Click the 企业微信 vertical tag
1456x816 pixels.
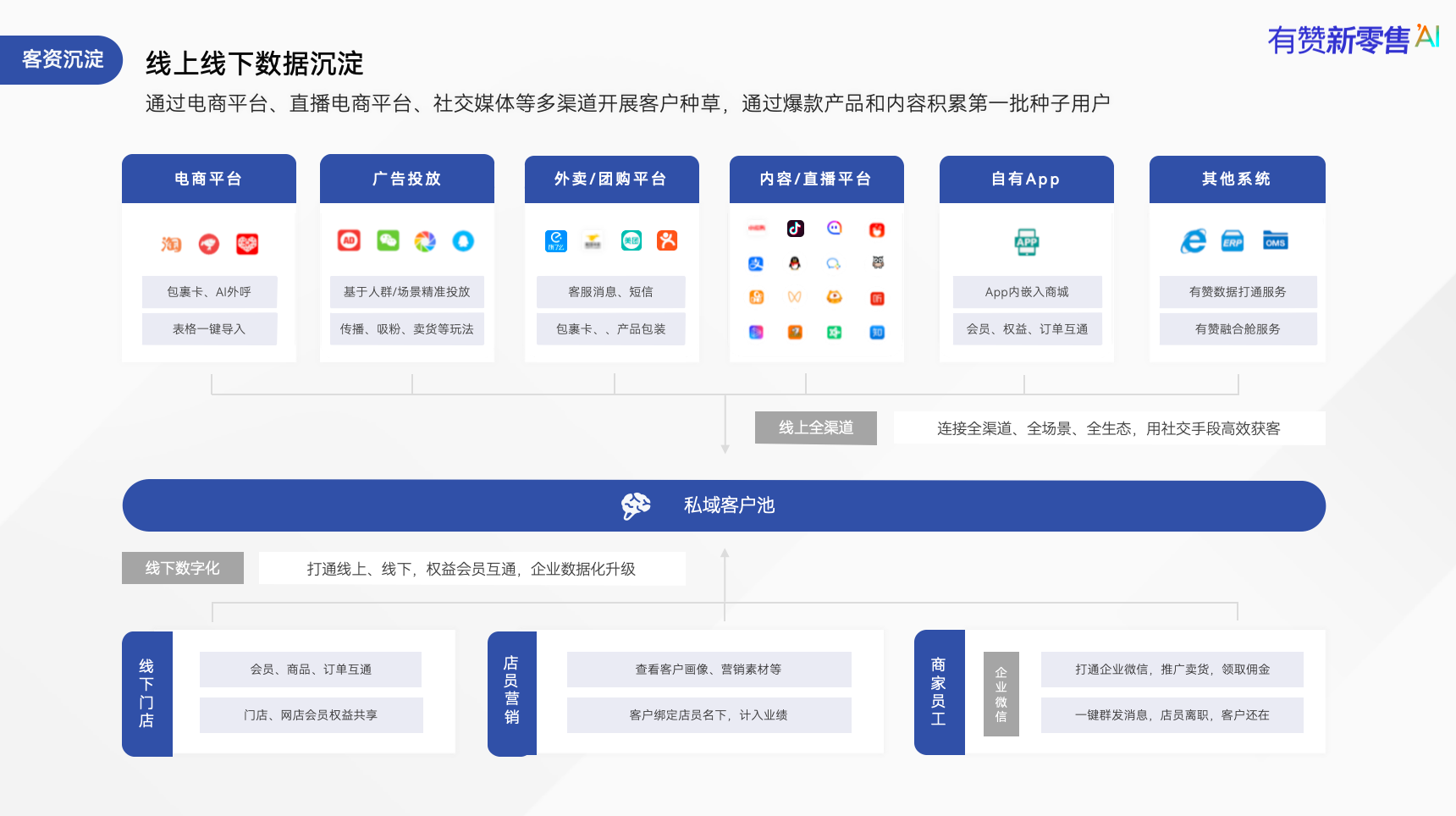(1001, 692)
